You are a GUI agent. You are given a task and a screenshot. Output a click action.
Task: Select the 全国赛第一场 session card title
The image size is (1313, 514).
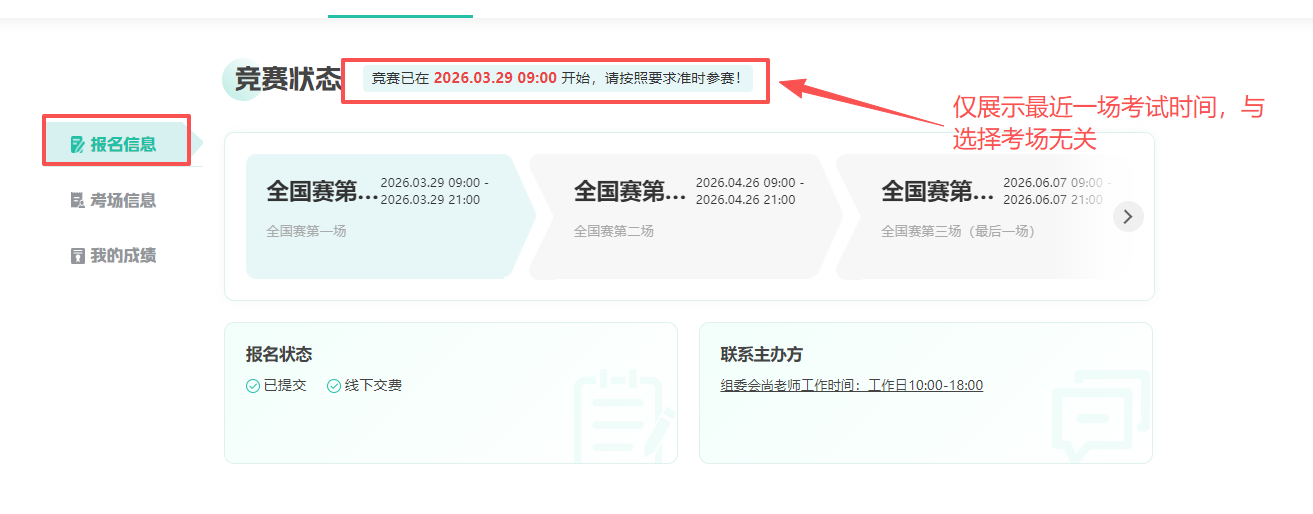click(x=322, y=191)
